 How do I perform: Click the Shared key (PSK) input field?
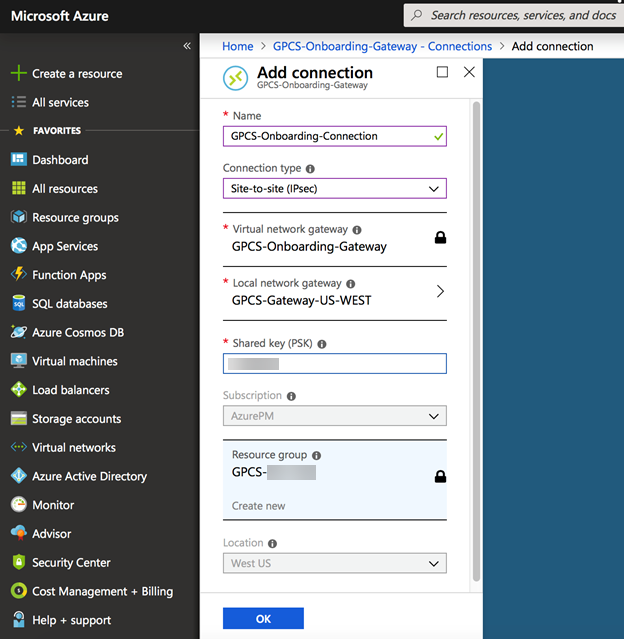pyautogui.click(x=334, y=364)
